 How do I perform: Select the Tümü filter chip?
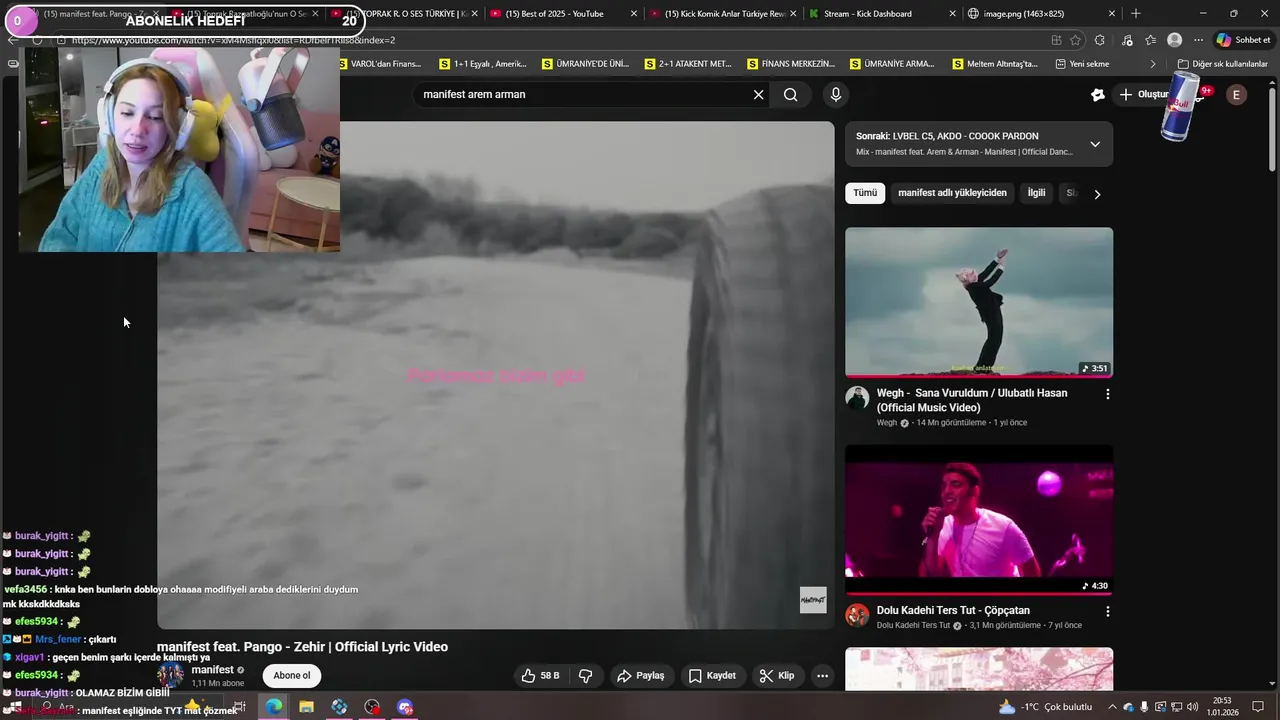[x=865, y=193]
